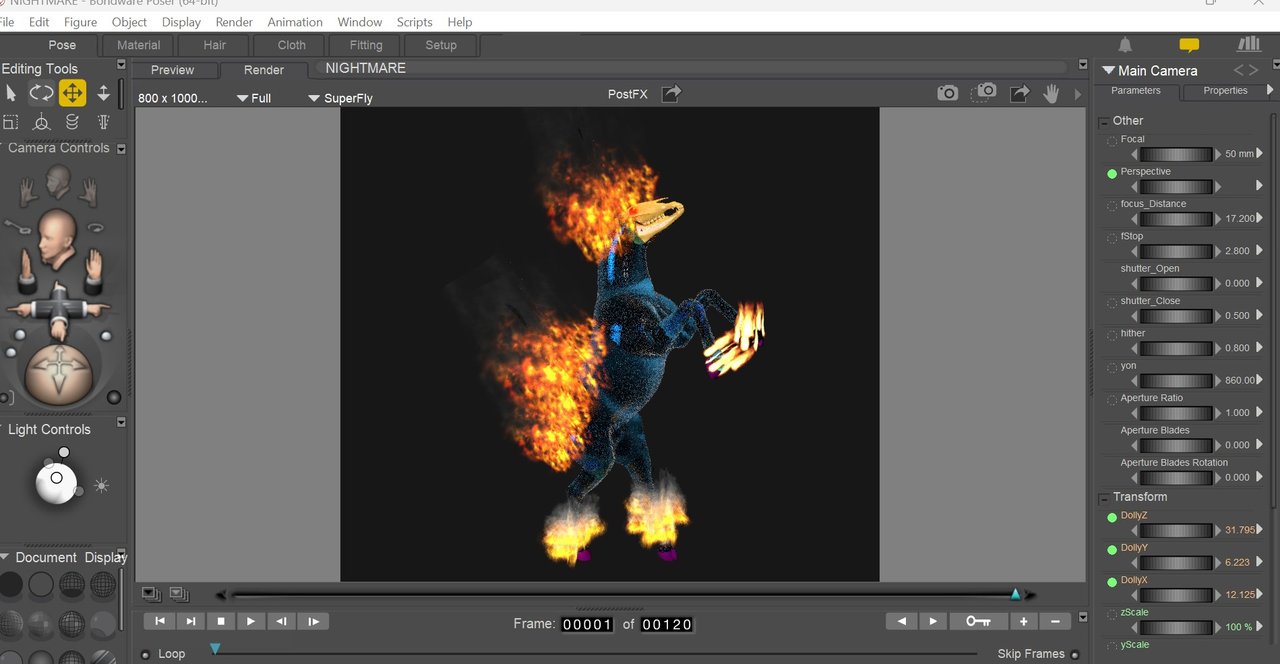Screen dimensions: 1280x664
Task: Toggle the fStop parameter animation dot
Action: pyautogui.click(x=1112, y=238)
